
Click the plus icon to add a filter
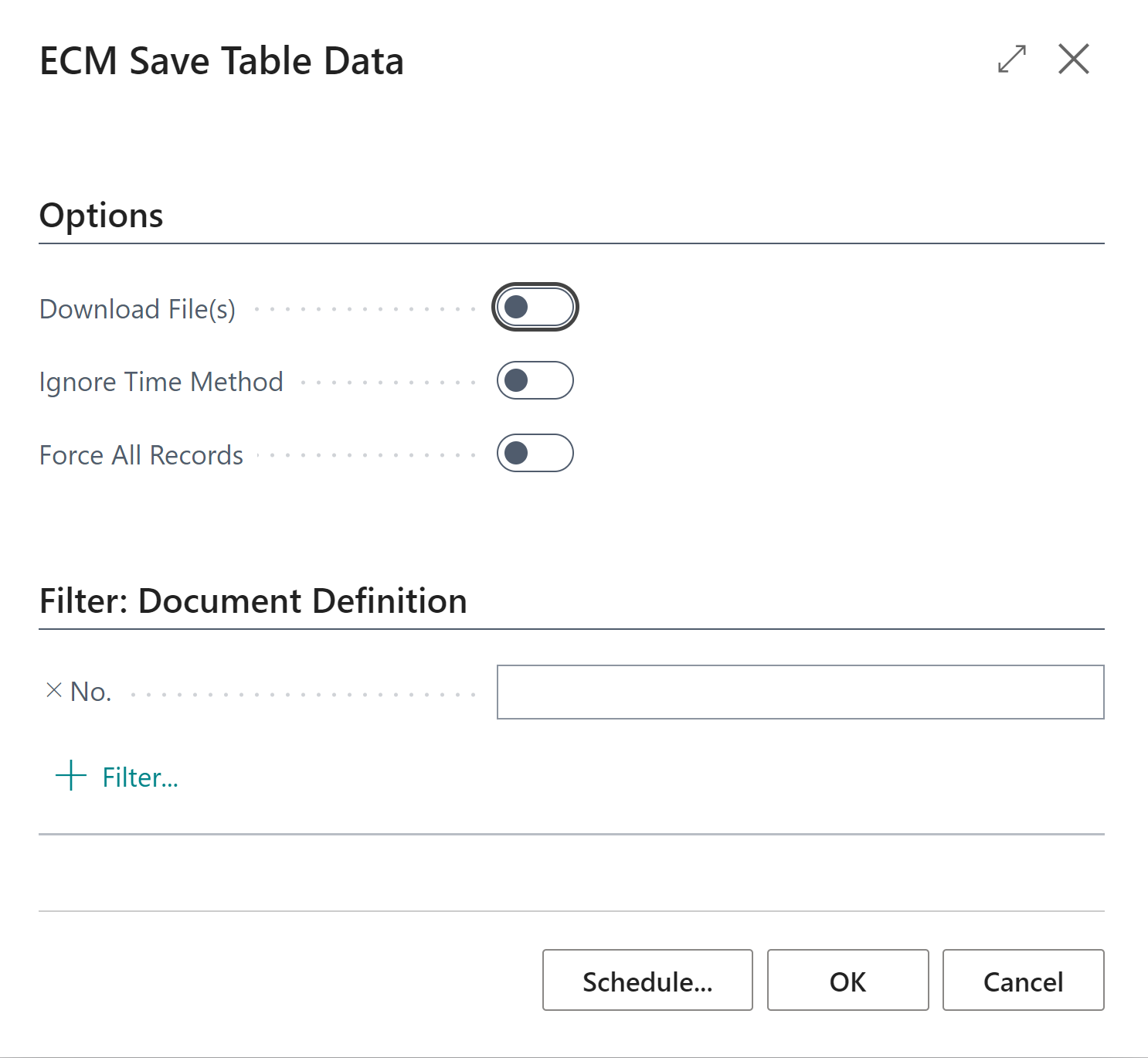(x=71, y=775)
